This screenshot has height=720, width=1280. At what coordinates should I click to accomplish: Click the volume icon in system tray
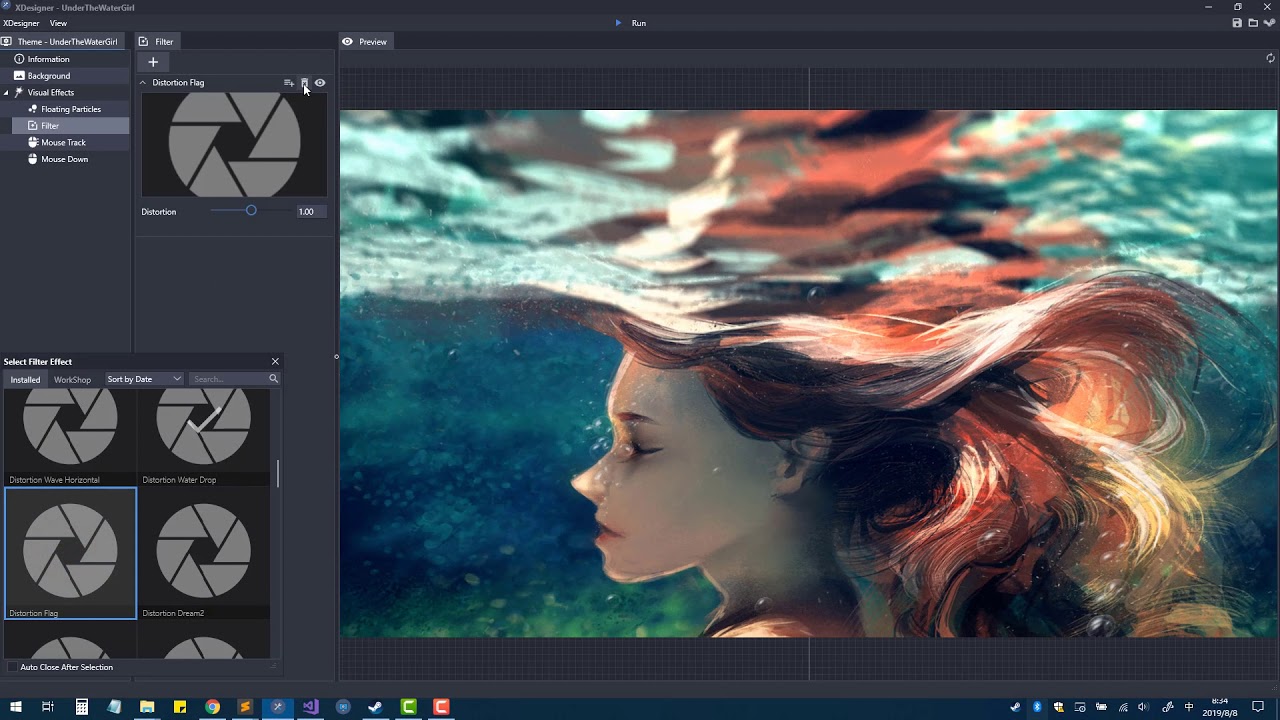point(1144,707)
